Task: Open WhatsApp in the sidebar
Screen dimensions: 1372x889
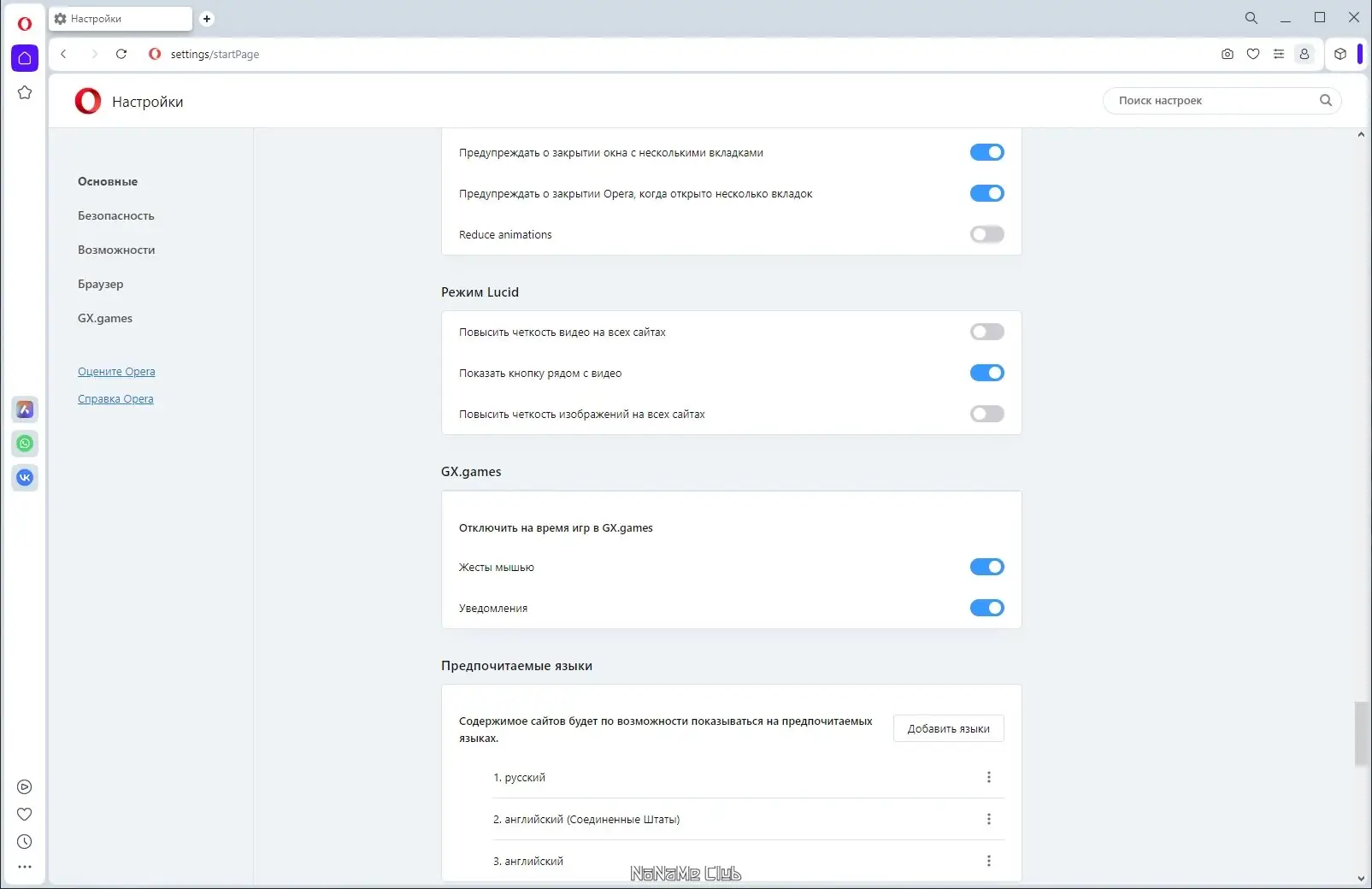Action: pos(25,444)
